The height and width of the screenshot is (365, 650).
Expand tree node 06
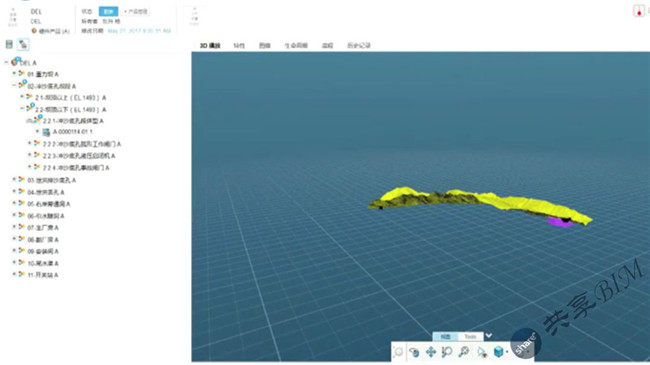click(14, 215)
